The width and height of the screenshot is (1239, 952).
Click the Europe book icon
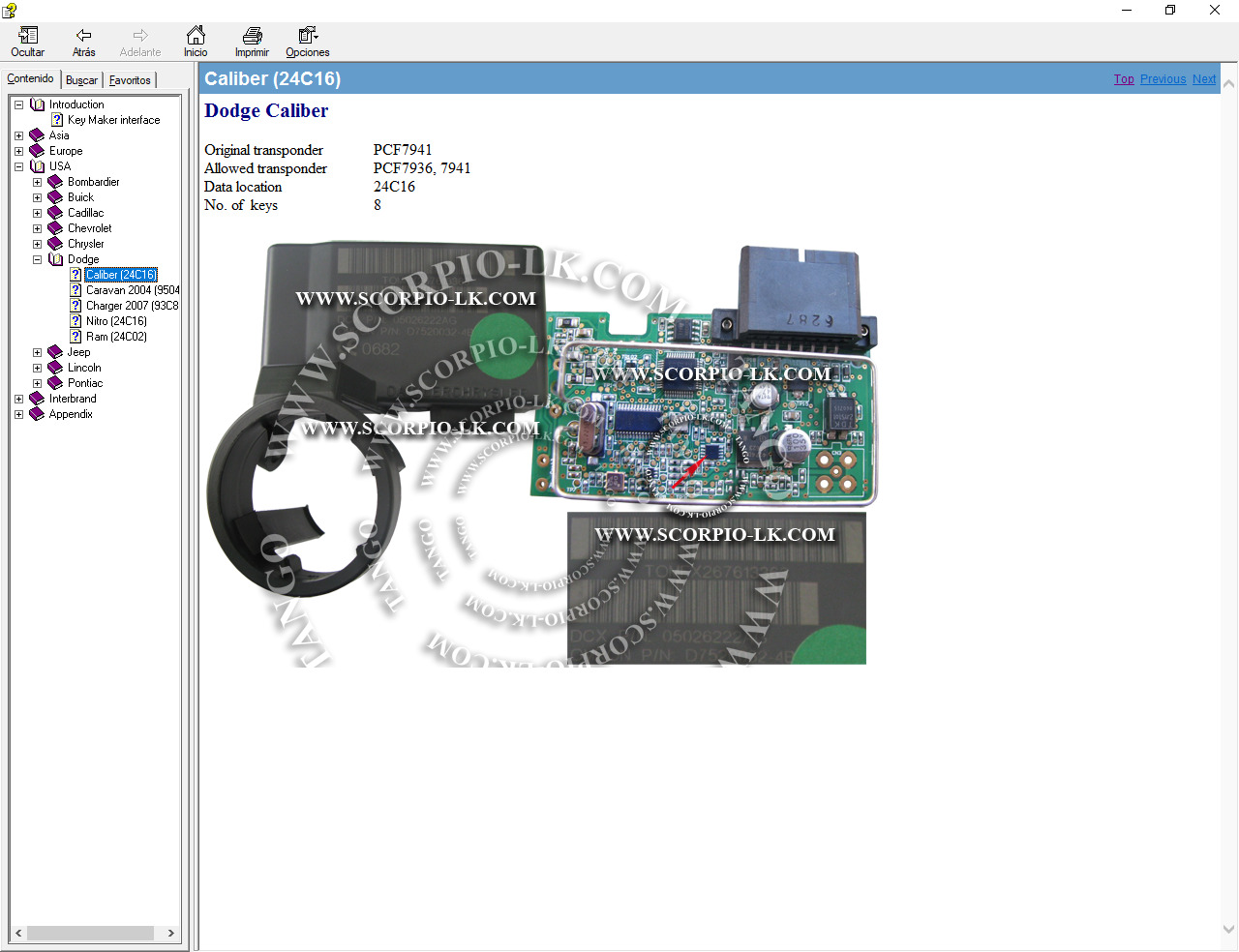[38, 151]
